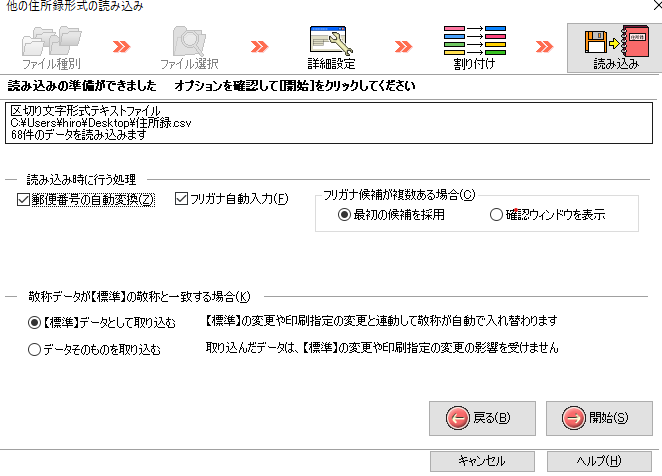Click the red arrow between ファイル選択 and 詳細設定
The image size is (662, 476).
[260, 47]
